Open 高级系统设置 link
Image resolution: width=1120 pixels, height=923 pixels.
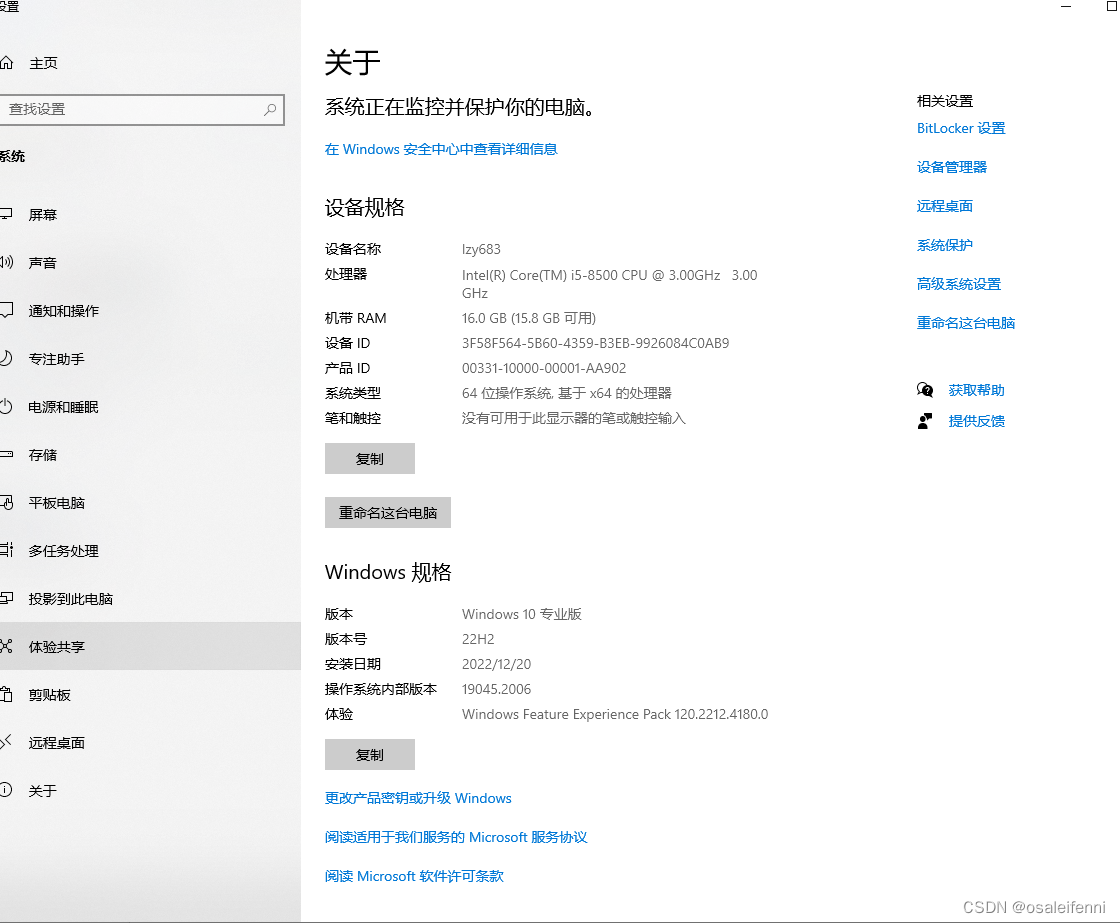coord(959,284)
